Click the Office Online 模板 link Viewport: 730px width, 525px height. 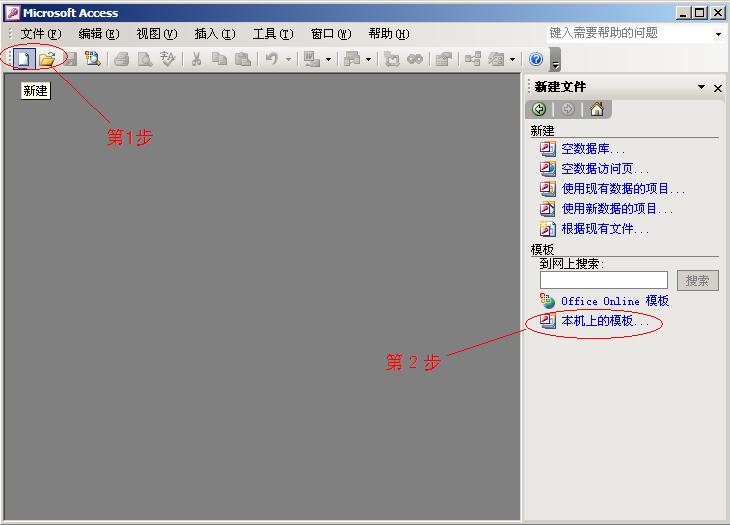[615, 301]
